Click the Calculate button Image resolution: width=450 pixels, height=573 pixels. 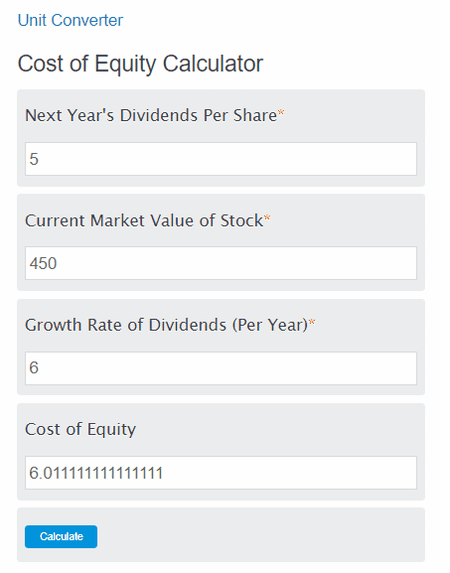click(61, 536)
